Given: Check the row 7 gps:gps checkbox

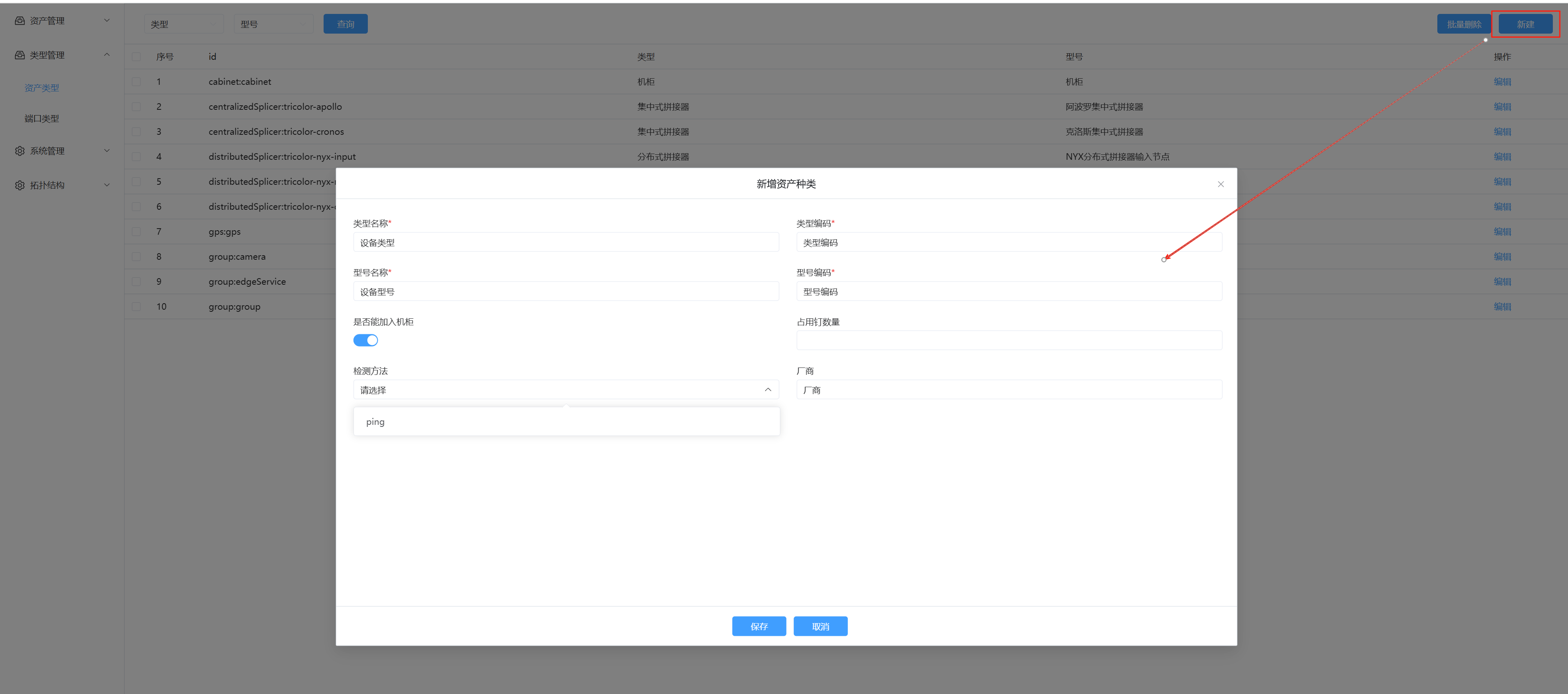Looking at the screenshot, I should point(136,231).
